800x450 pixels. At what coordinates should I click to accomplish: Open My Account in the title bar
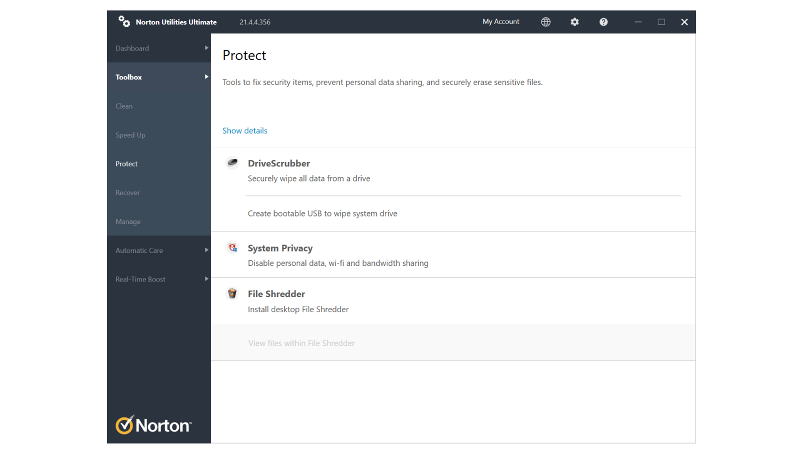[501, 22]
